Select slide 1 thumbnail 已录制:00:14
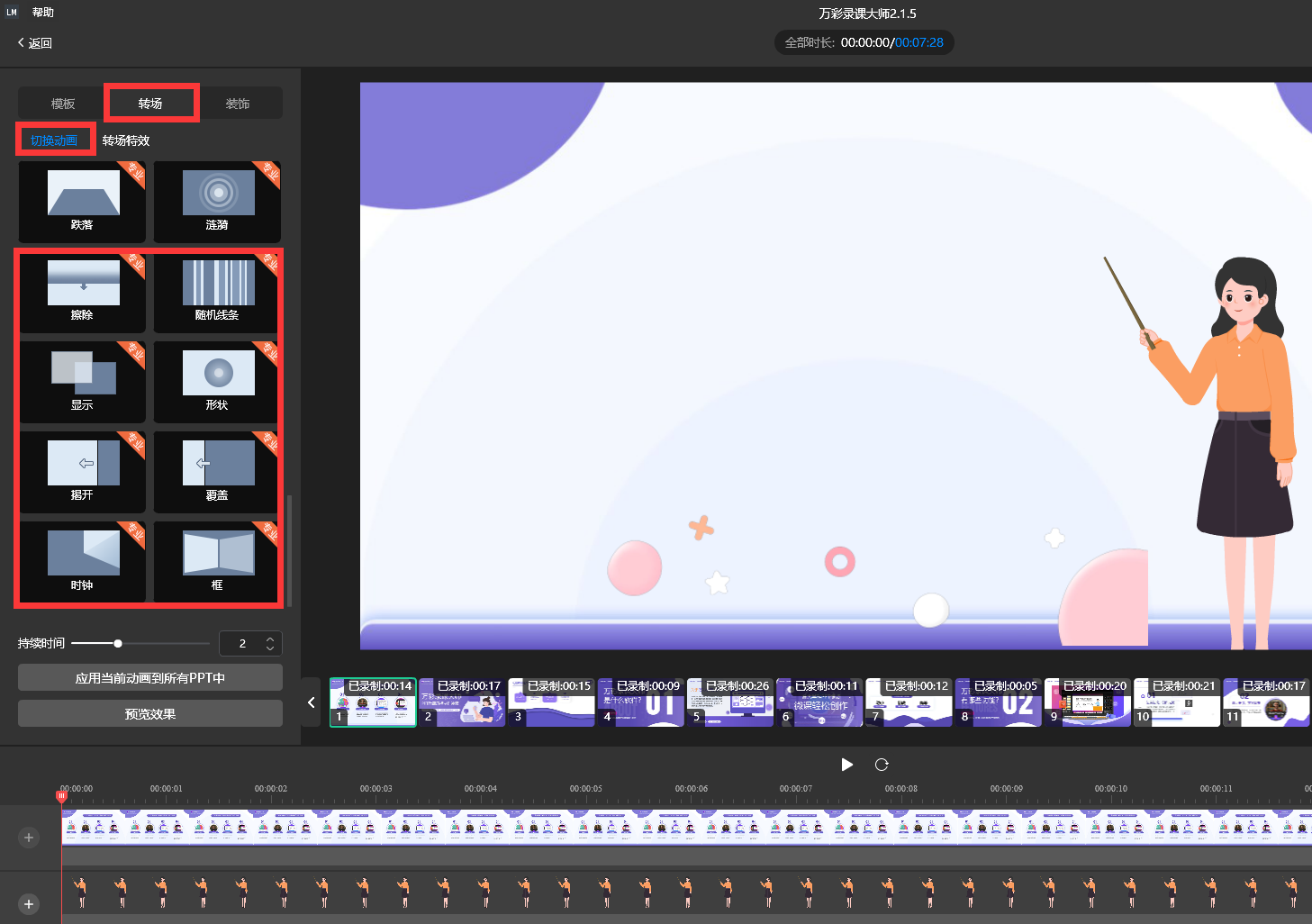 [373, 702]
